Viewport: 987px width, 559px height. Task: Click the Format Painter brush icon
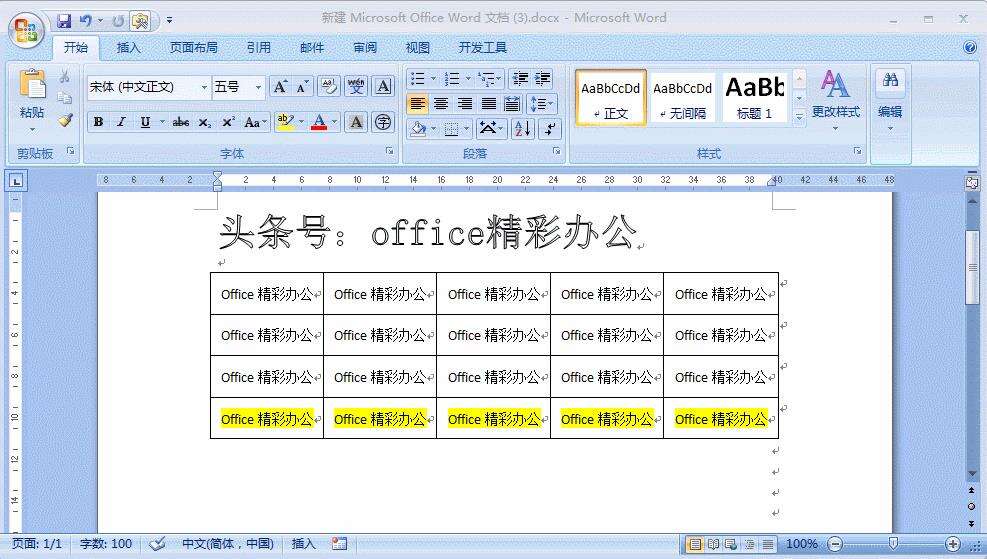coord(65,120)
